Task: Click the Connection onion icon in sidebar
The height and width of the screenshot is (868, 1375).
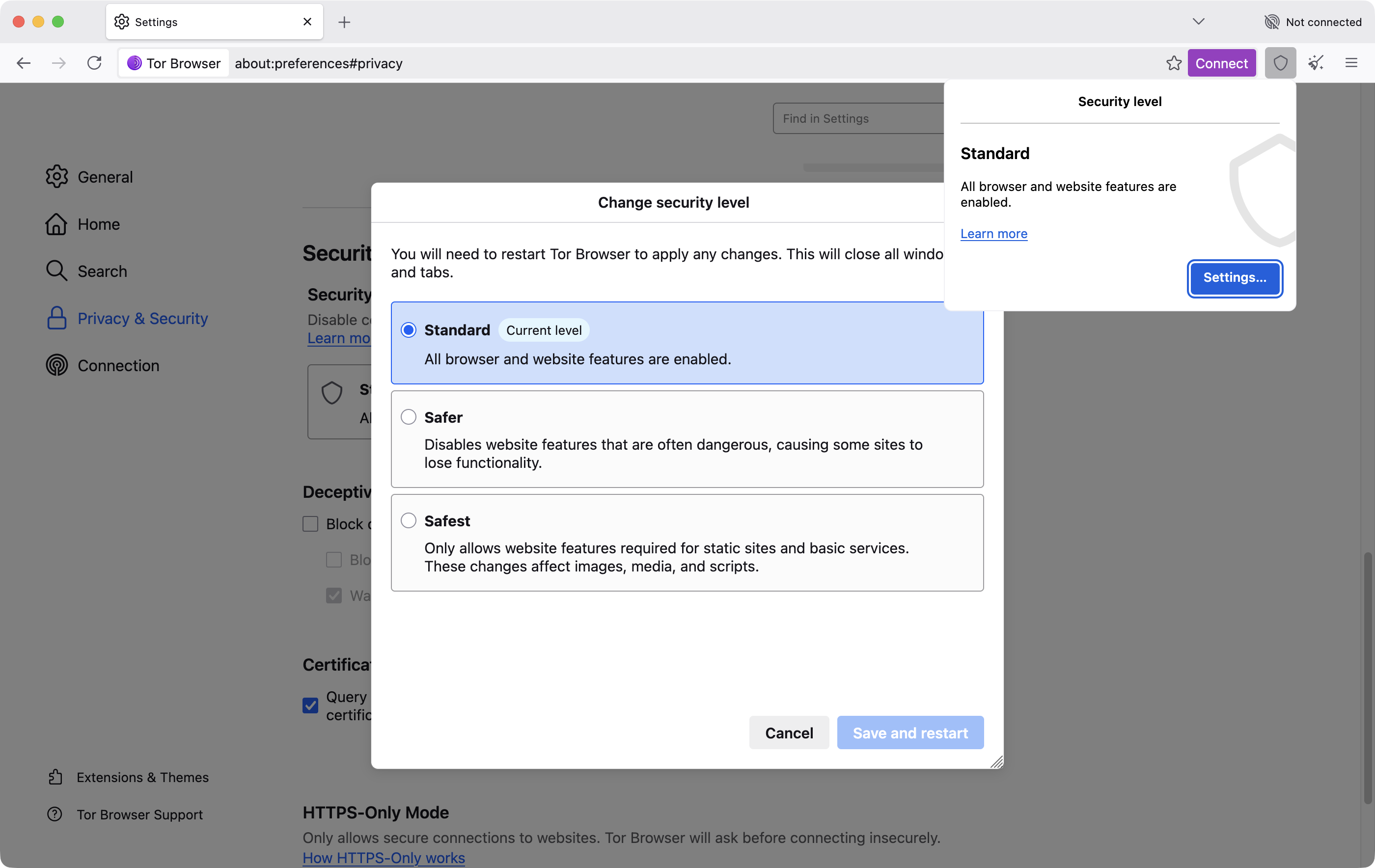Action: click(x=56, y=365)
